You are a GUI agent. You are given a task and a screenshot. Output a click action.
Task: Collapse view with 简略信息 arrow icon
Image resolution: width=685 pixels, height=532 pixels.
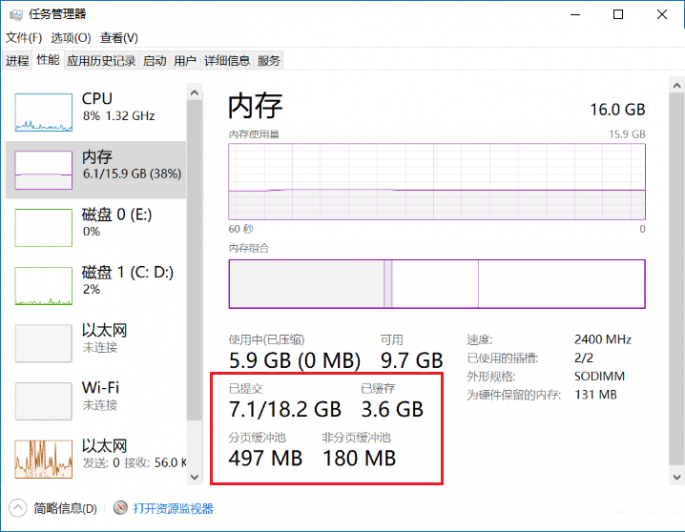pyautogui.click(x=18, y=509)
